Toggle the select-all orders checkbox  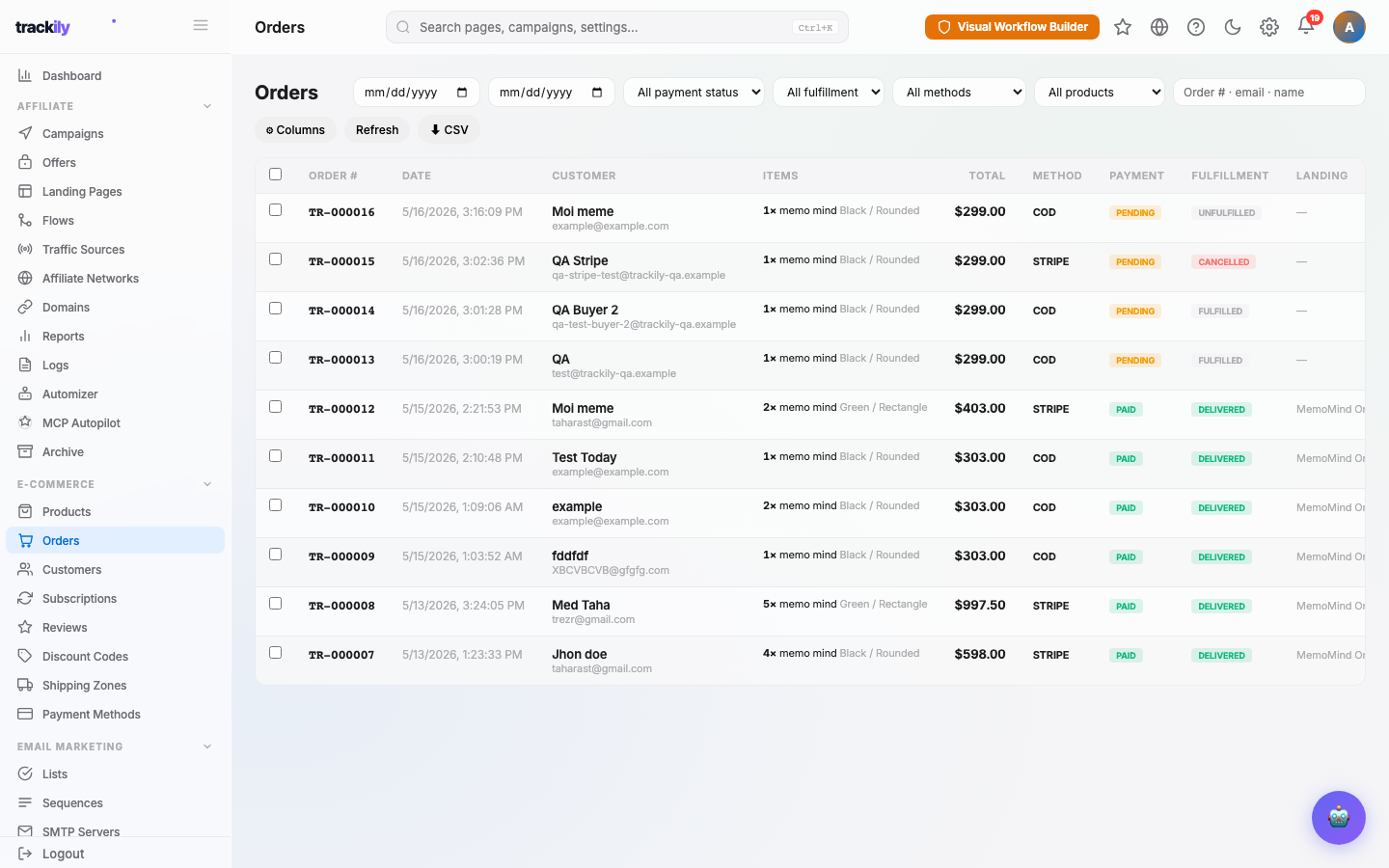tap(275, 175)
